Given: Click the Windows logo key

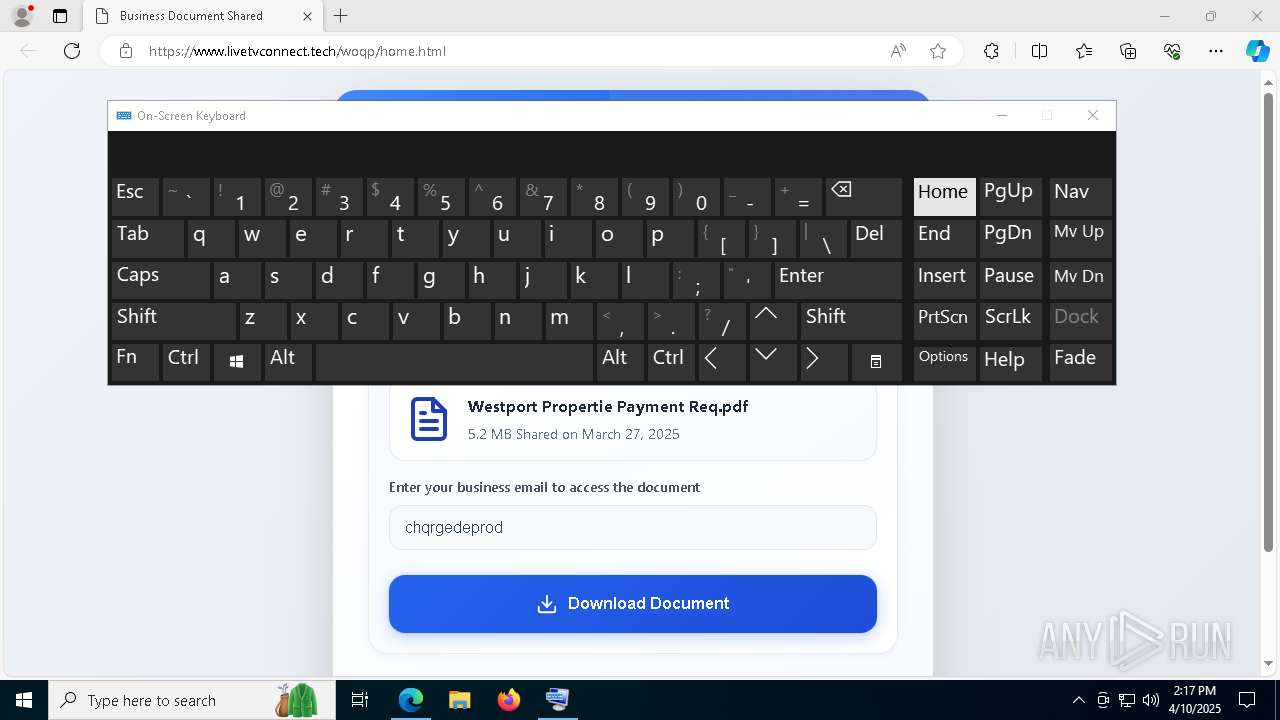Looking at the screenshot, I should coord(237,362).
